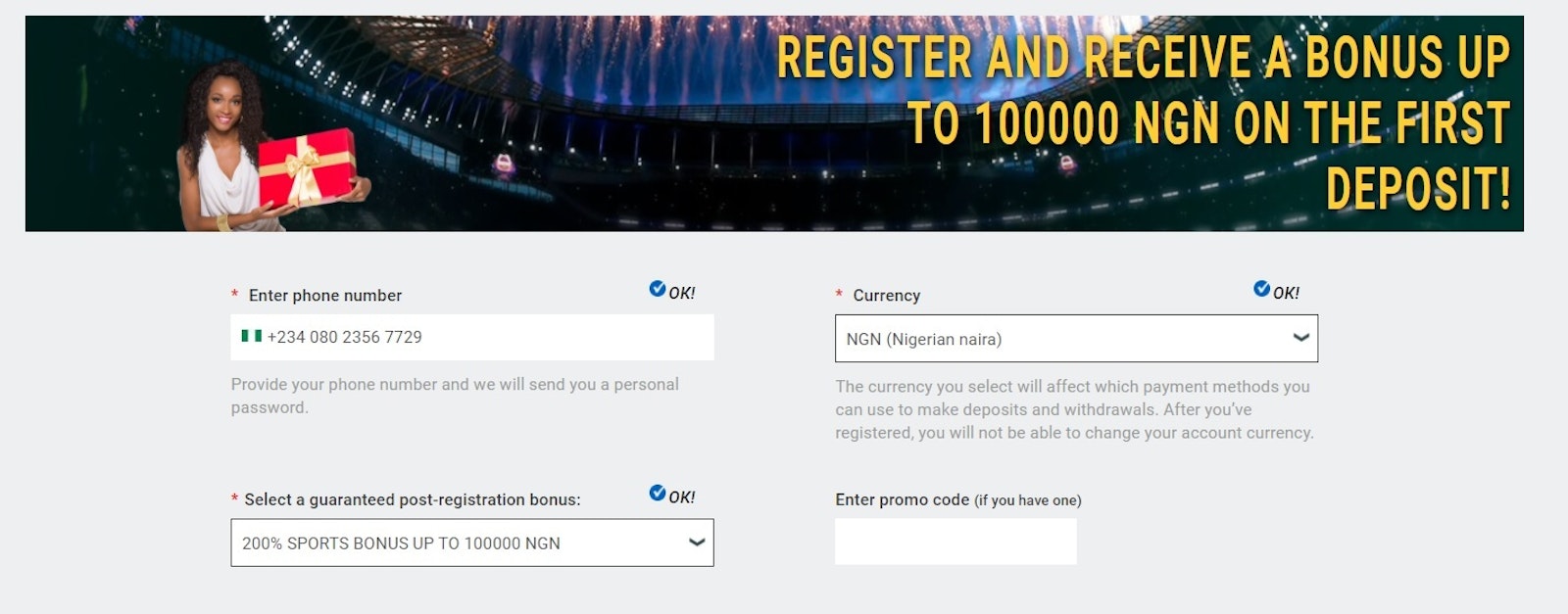Click the Nigerian flag in the phone field
The image size is (1568, 614).
(x=249, y=336)
